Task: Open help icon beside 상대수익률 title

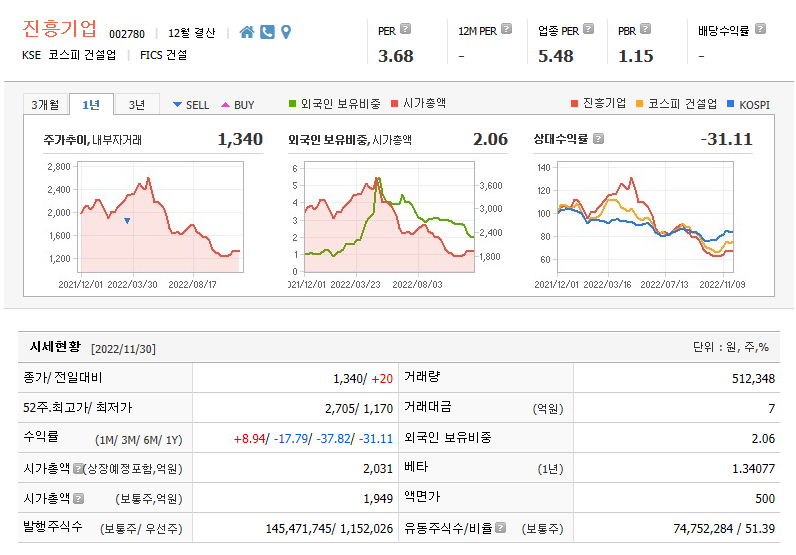Action: 599,139
